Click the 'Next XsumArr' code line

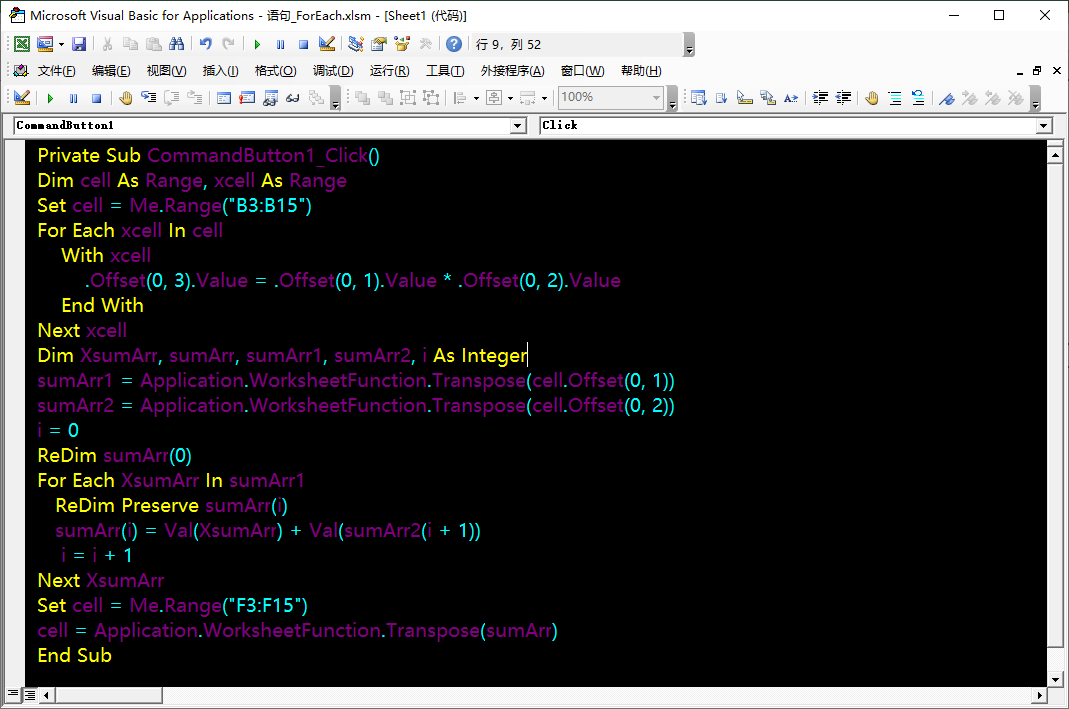[101, 580]
